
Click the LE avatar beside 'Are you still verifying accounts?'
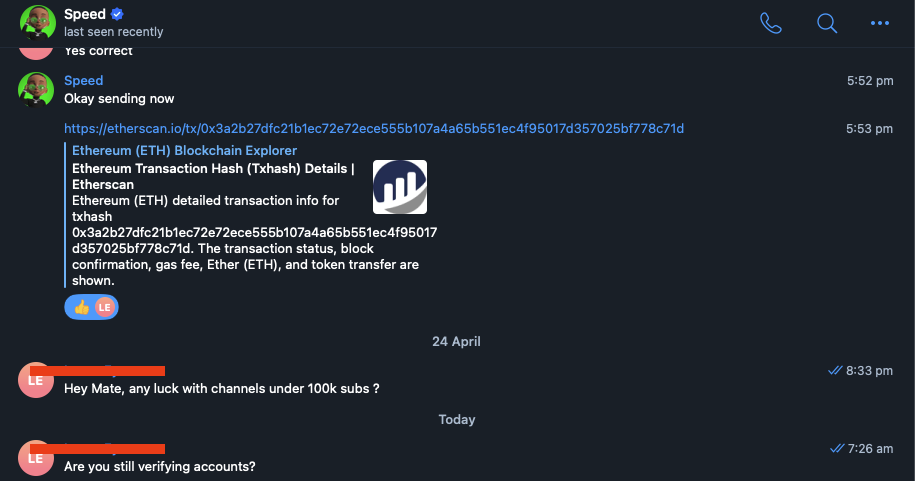(36, 458)
